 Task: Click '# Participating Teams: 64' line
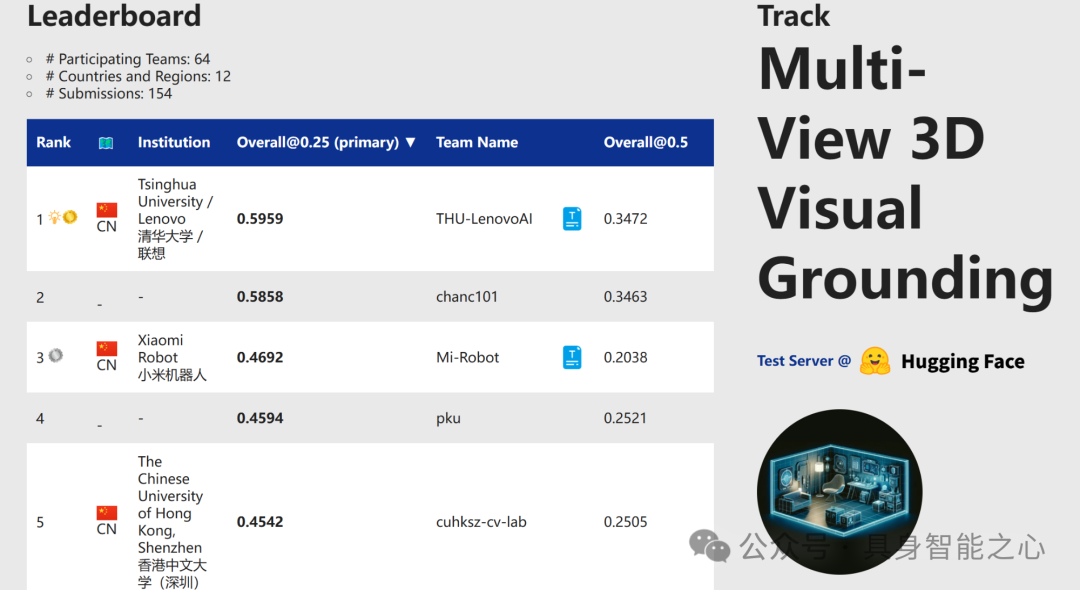pyautogui.click(x=127, y=59)
